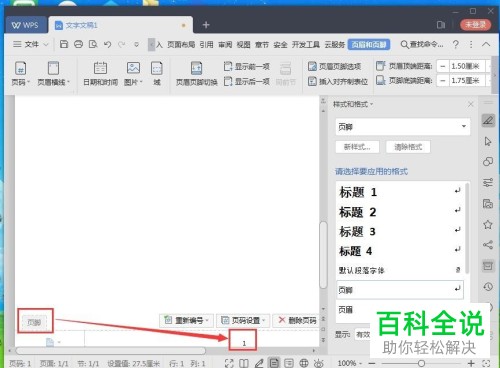500x368 pixels.
Task: Click the Print icon in quick access toolbar
Action: (x=78, y=44)
